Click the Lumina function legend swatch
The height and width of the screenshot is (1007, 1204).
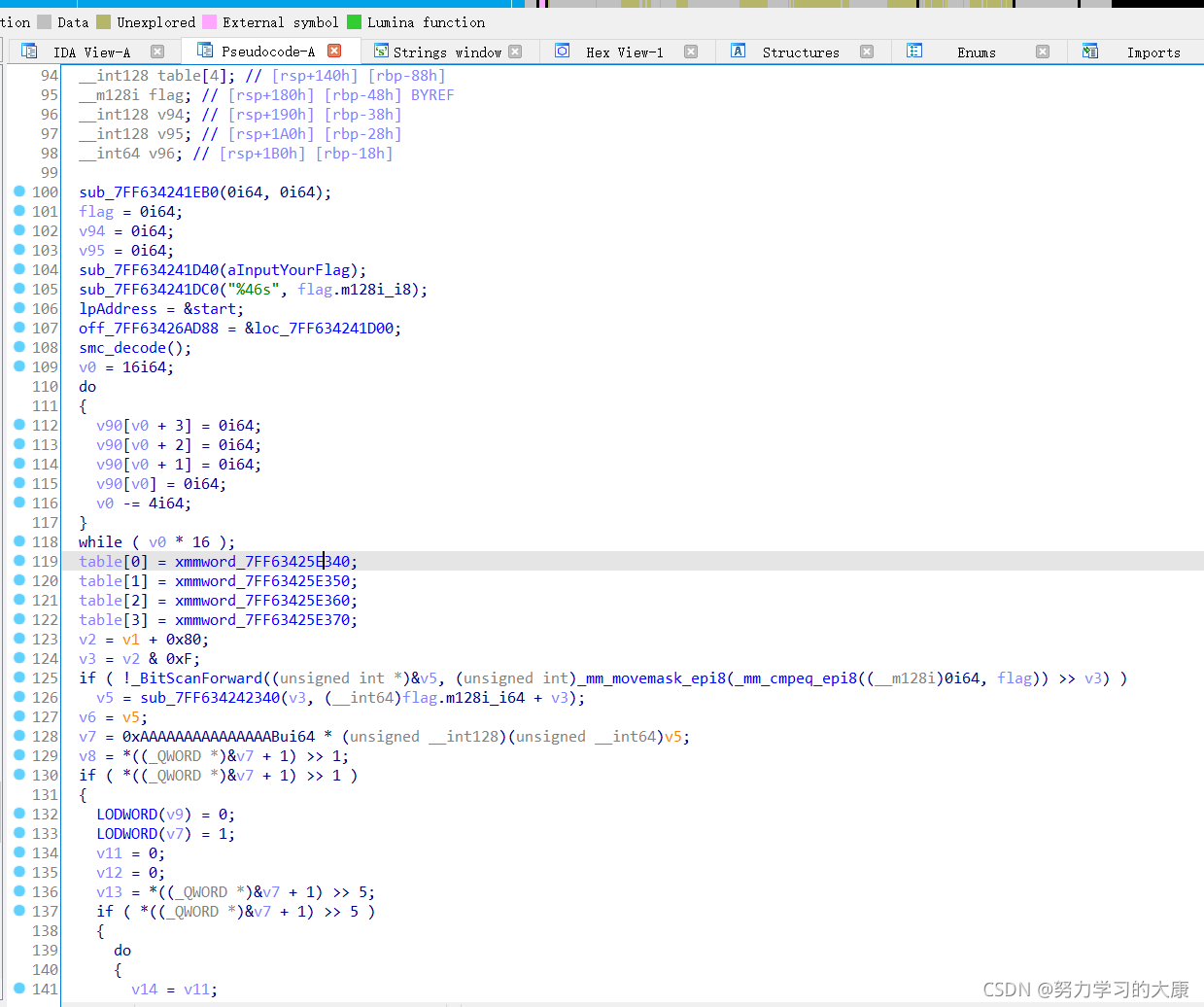tap(354, 21)
